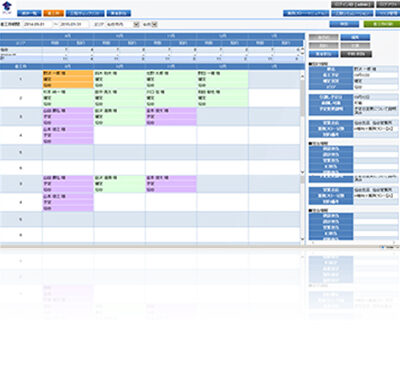Click the end date field after the tilde
This screenshot has width=400, height=372.
click(x=74, y=24)
